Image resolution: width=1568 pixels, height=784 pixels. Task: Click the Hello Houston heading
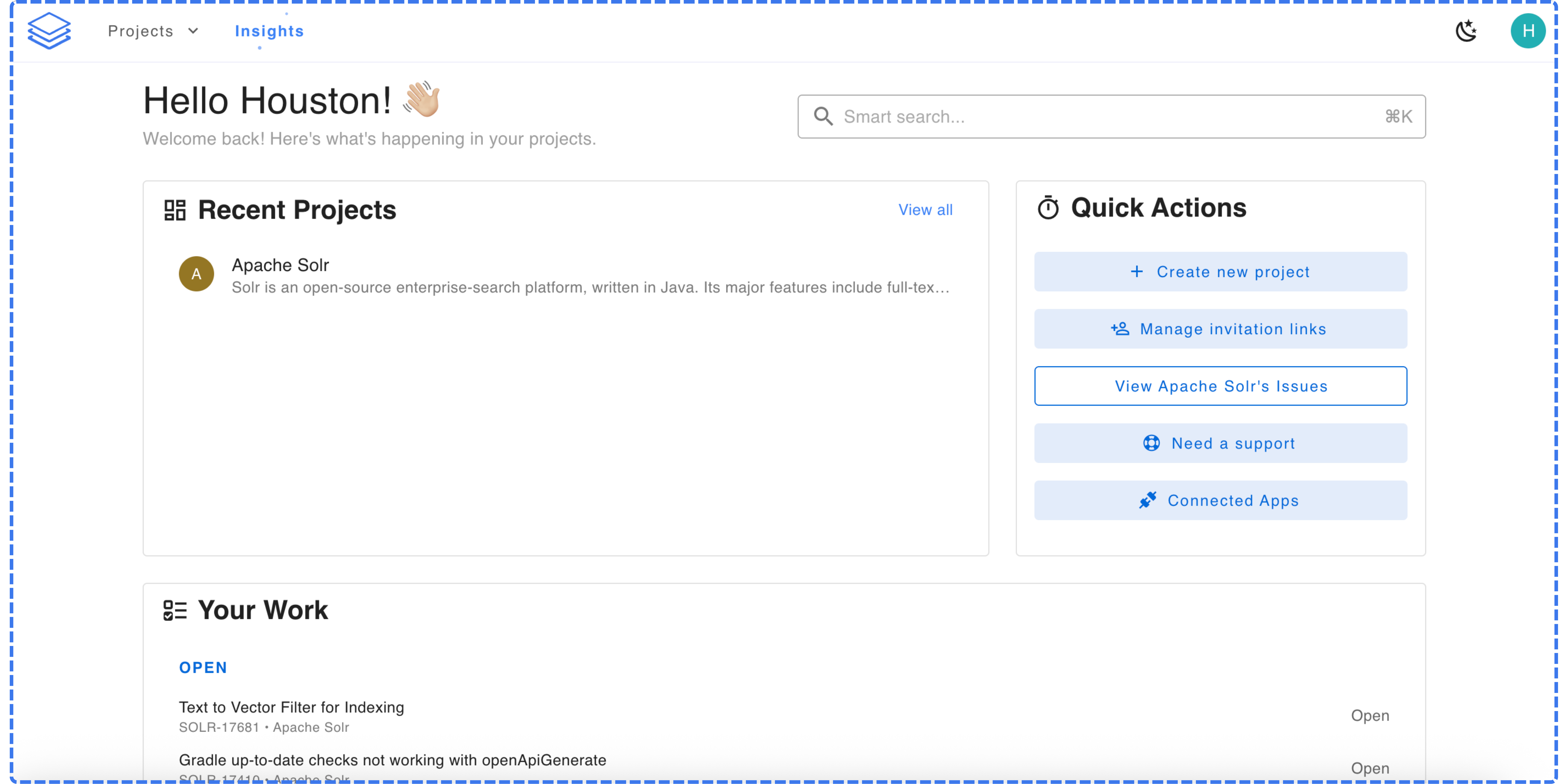267,100
